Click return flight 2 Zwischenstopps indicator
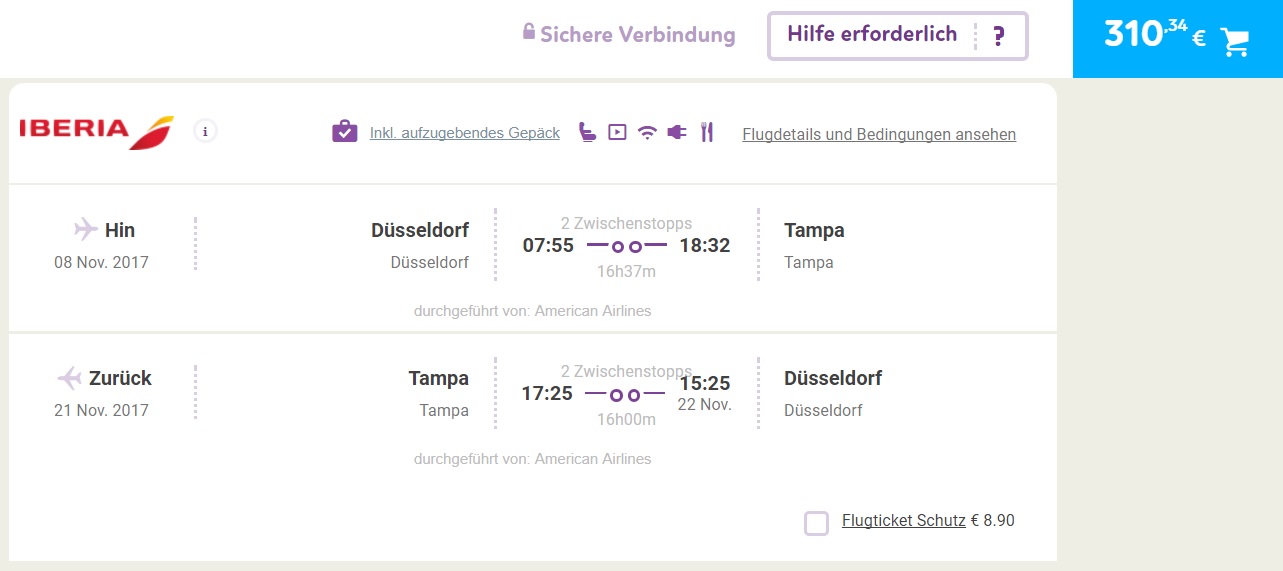The width and height of the screenshot is (1283, 571). click(626, 394)
